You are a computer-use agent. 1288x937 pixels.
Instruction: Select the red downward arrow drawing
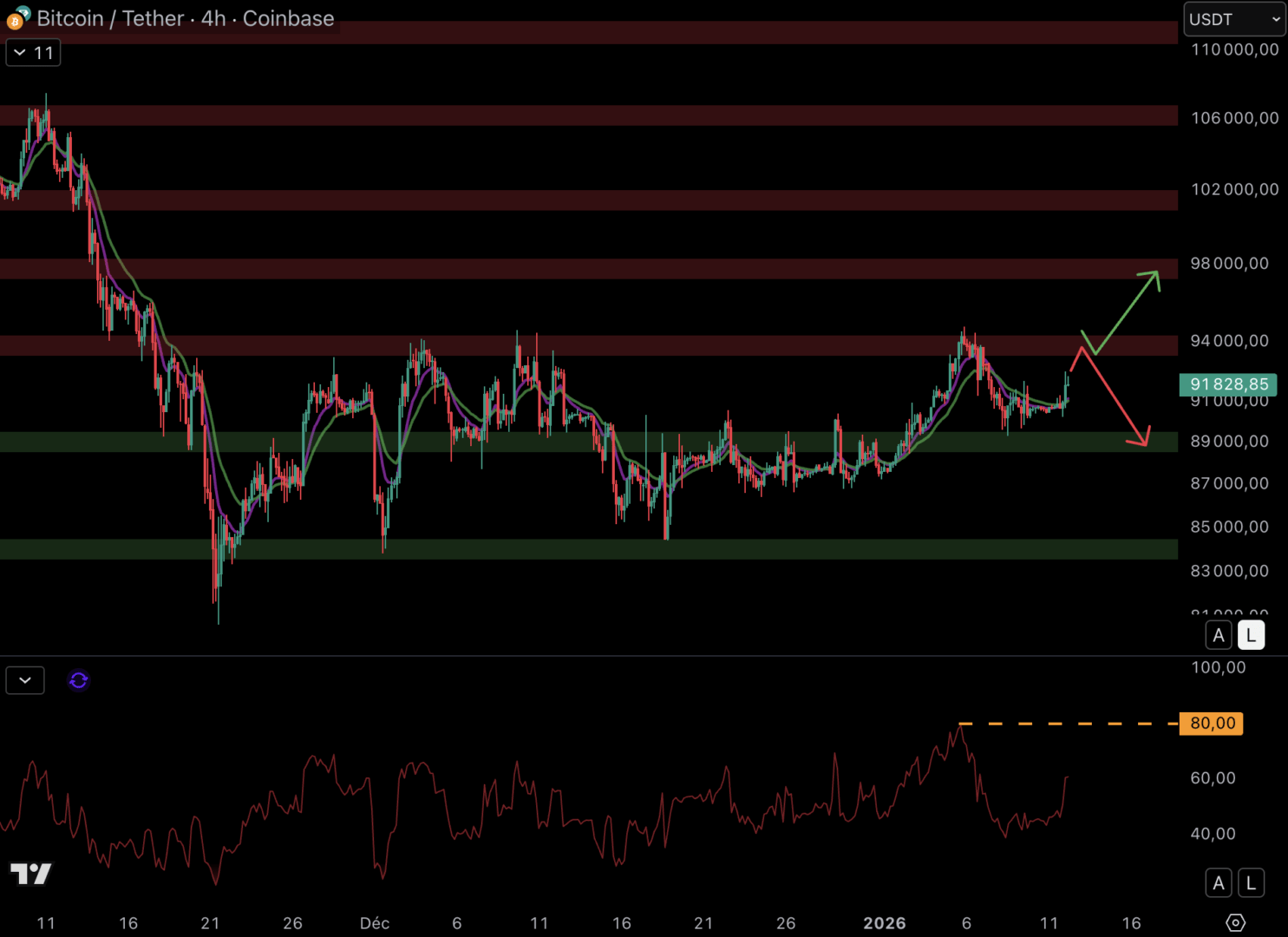pyautogui.click(x=1115, y=397)
